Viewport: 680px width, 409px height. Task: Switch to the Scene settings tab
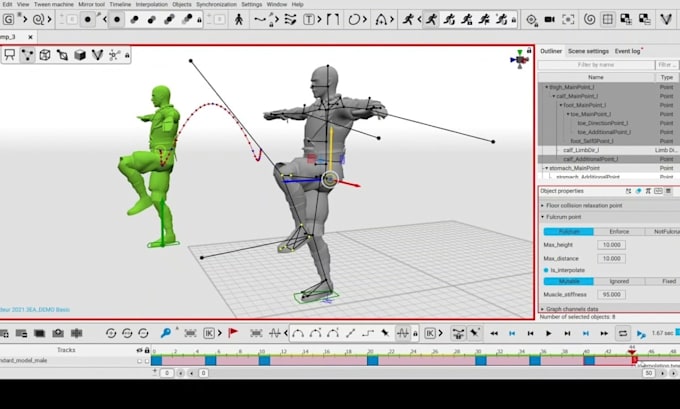[588, 51]
